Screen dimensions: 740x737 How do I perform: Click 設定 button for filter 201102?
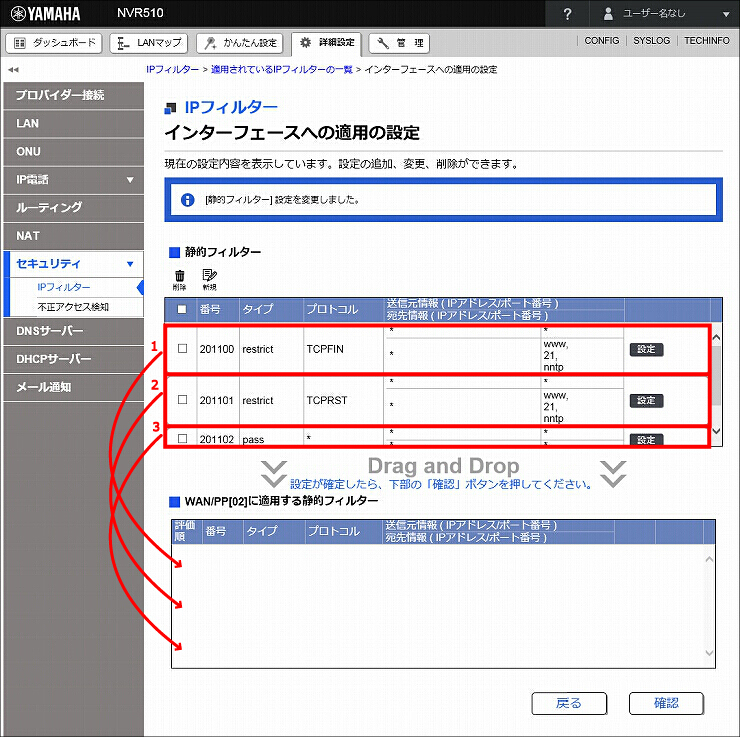(x=647, y=440)
